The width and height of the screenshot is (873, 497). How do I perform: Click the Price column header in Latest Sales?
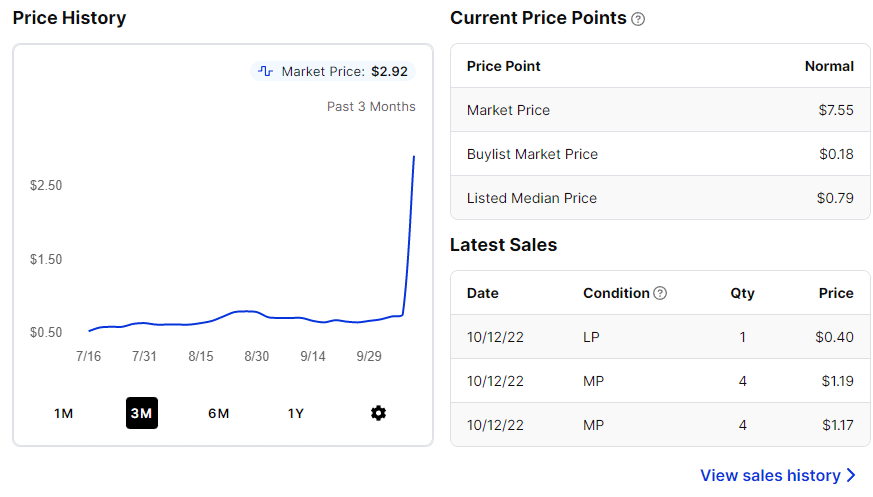click(836, 293)
